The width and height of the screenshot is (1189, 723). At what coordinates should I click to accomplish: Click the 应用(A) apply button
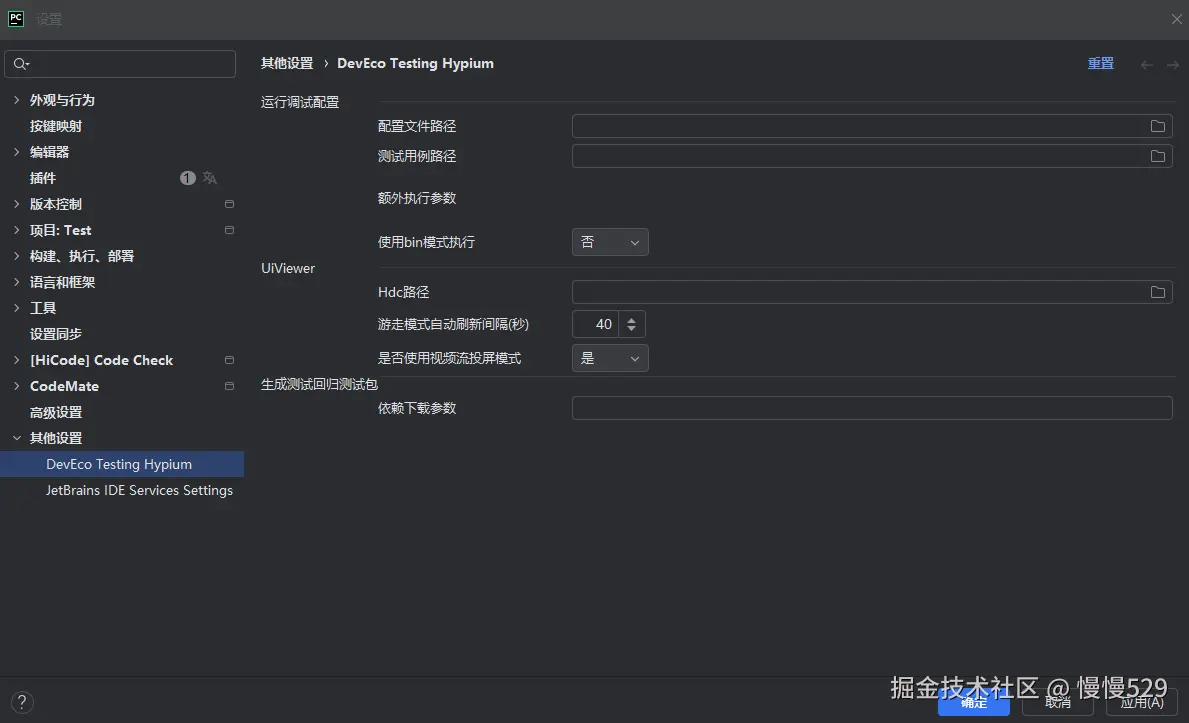click(1142, 702)
